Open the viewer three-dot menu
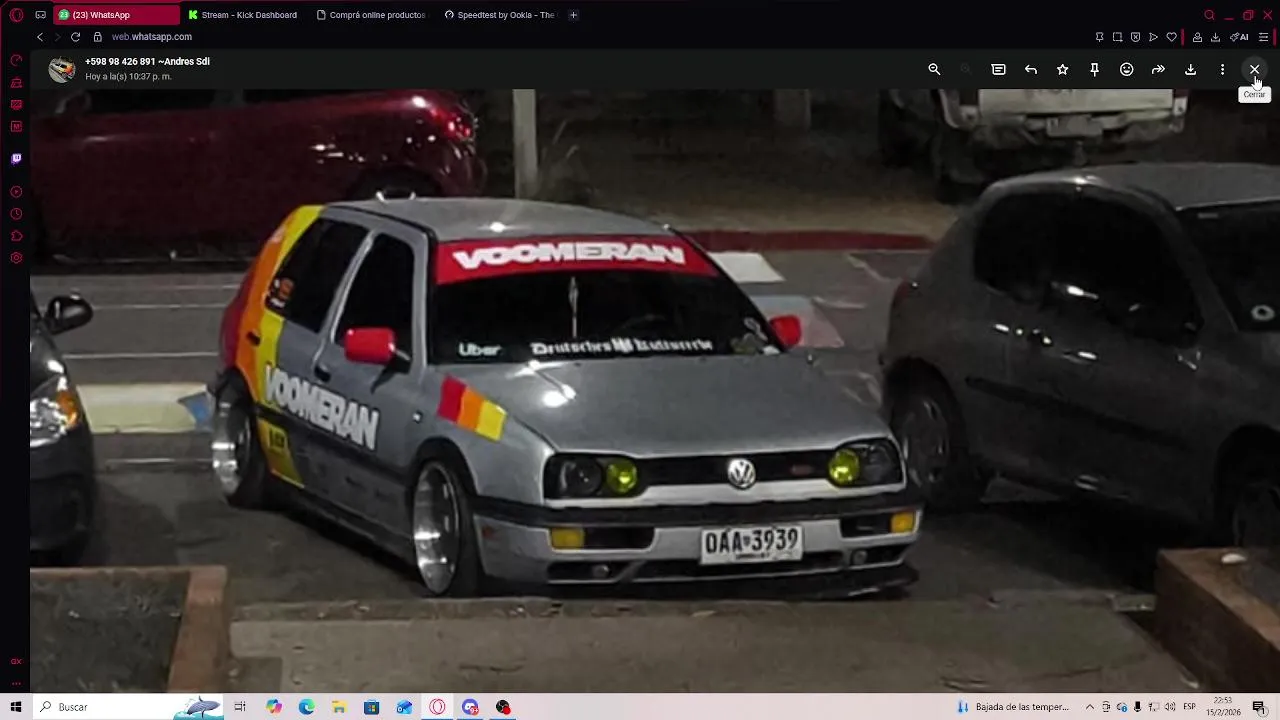The height and width of the screenshot is (720, 1280). point(1222,69)
